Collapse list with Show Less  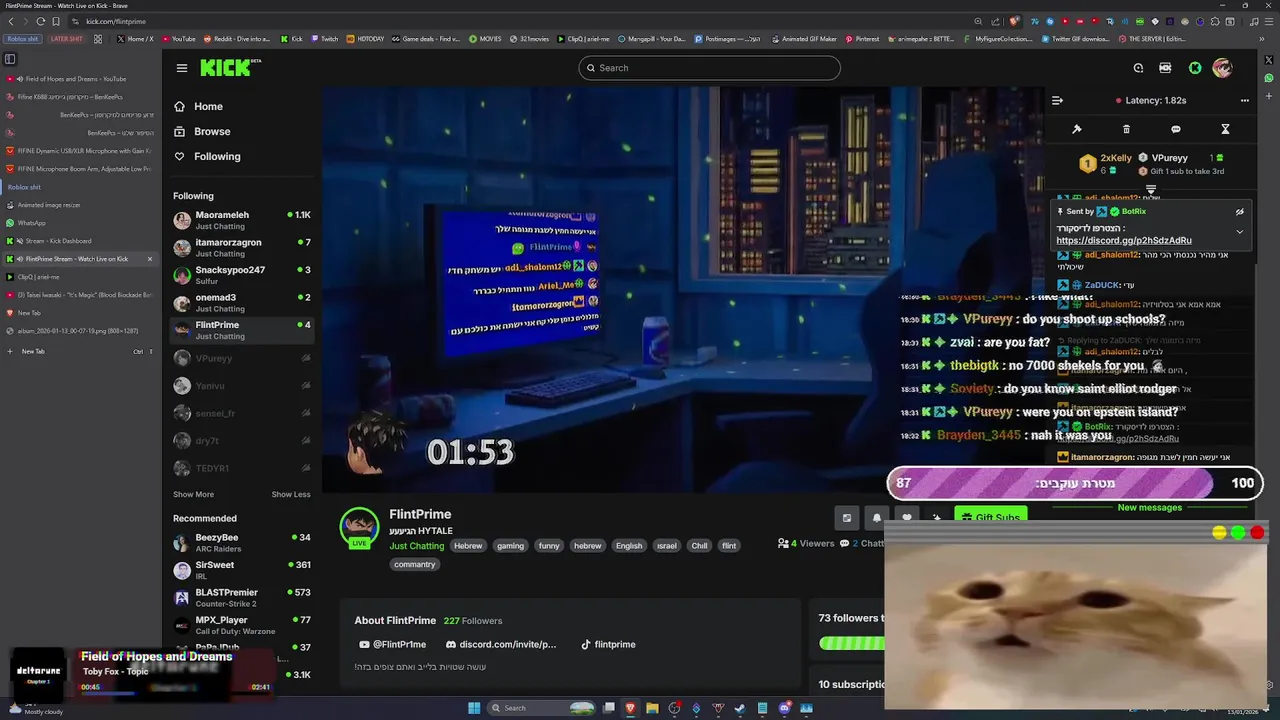pyautogui.click(x=291, y=494)
